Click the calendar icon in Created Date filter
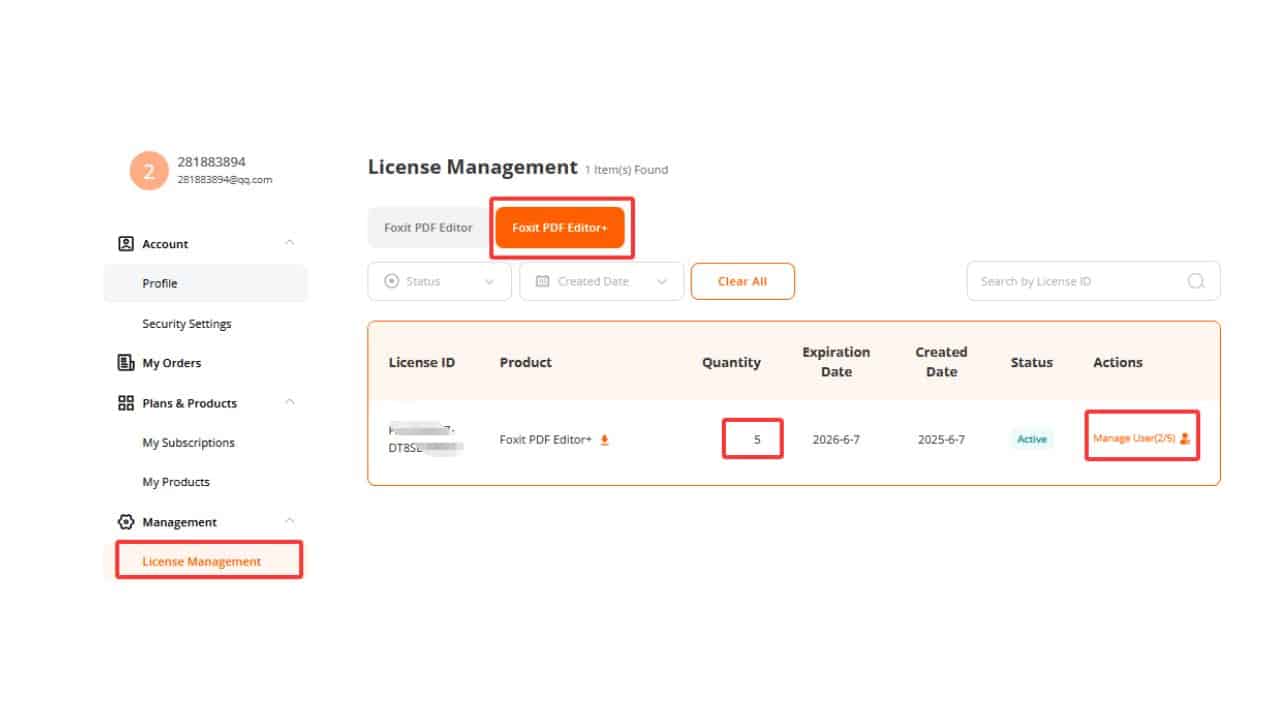 (x=543, y=281)
